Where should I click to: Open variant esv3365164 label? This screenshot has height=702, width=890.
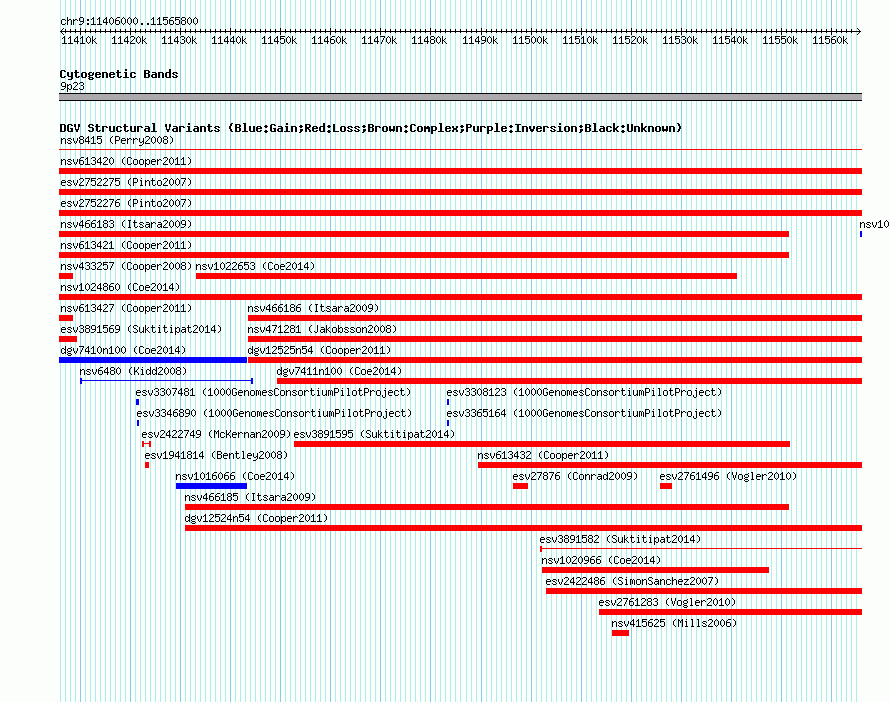[584, 413]
